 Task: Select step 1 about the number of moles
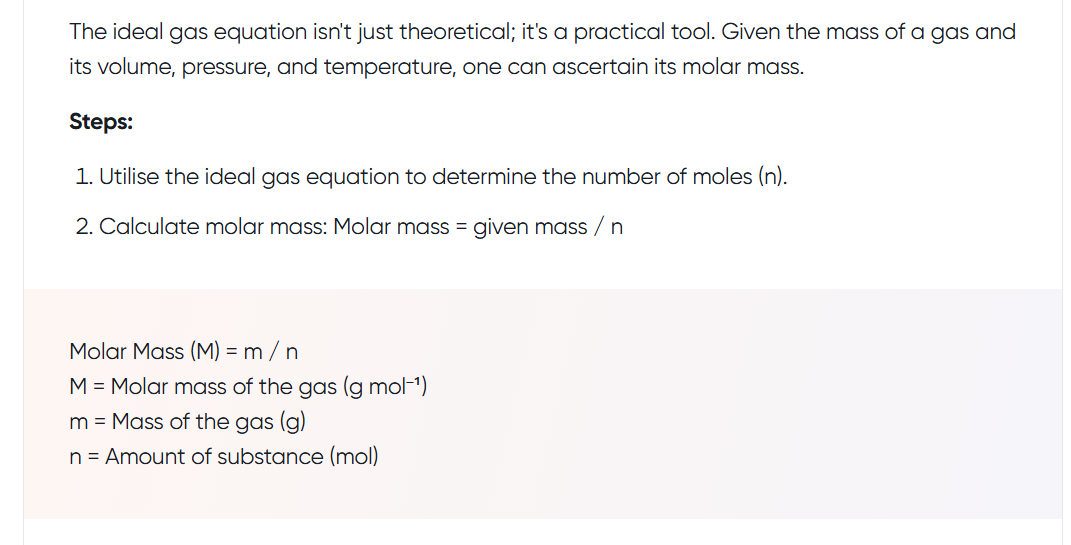[431, 177]
